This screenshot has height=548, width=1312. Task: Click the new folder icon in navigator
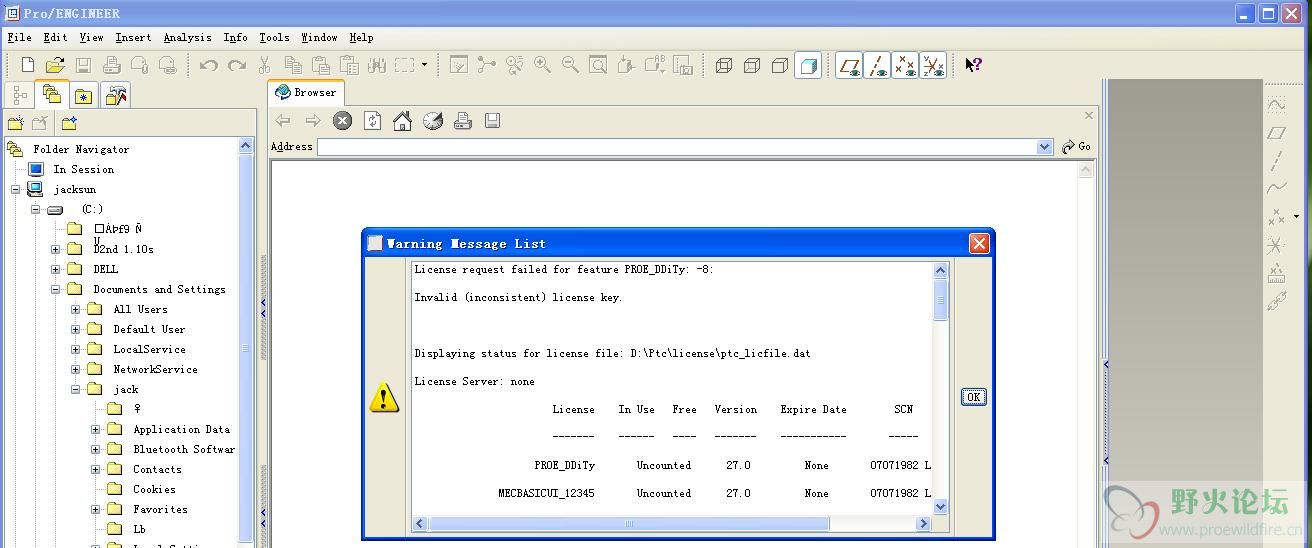click(x=16, y=124)
